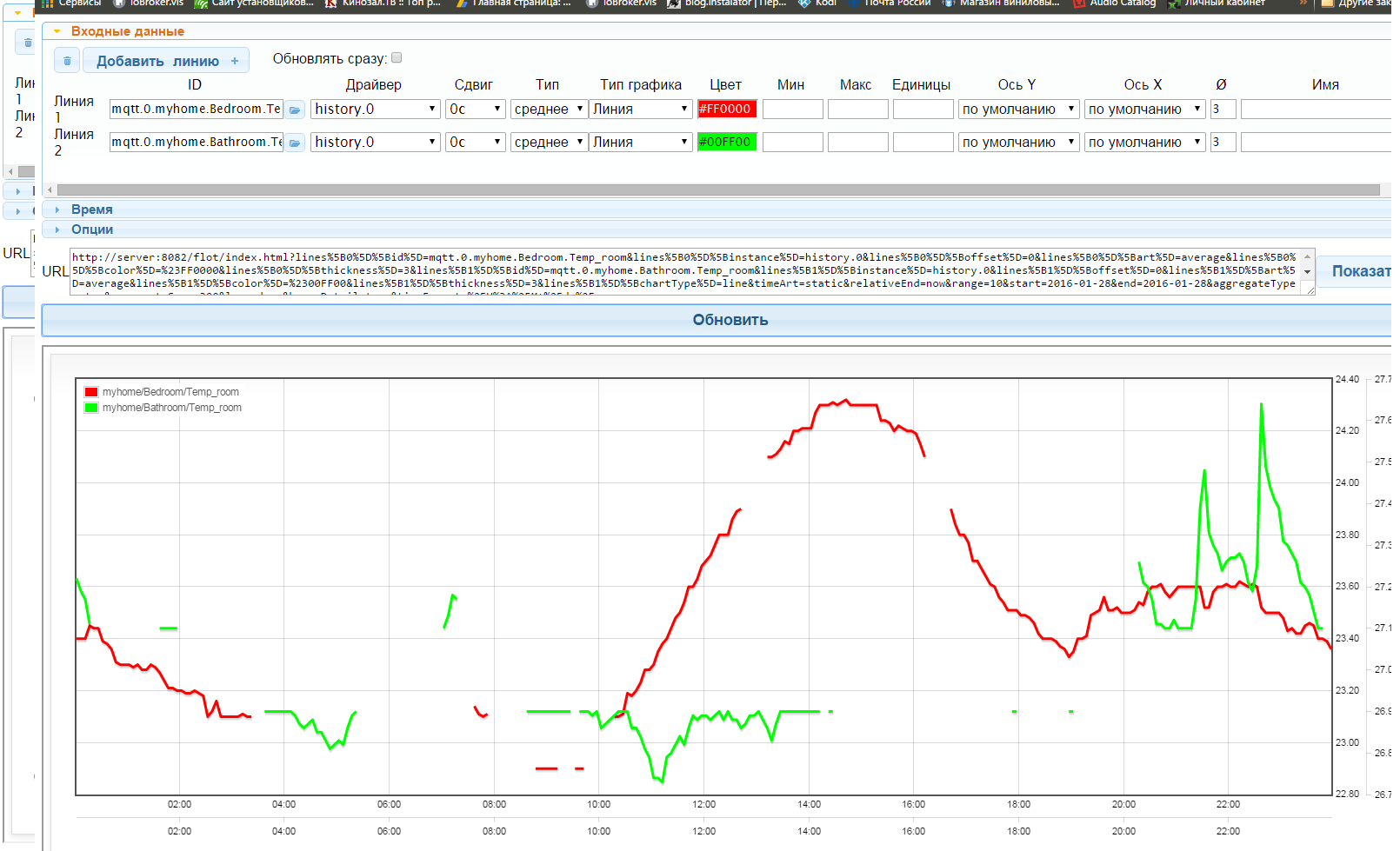Open the object browser folder icon for Линия 1
1400x851 pixels.
pos(295,110)
